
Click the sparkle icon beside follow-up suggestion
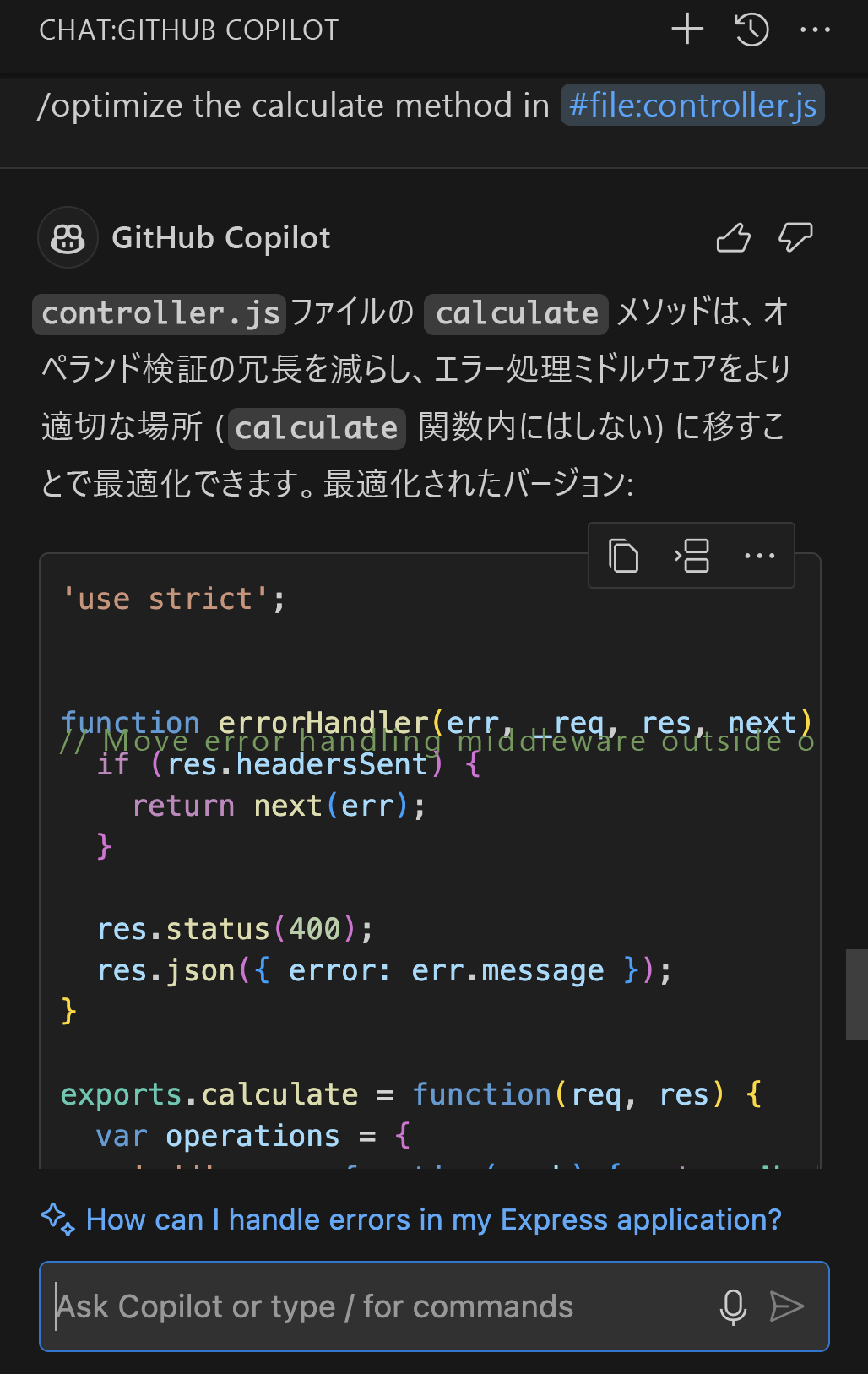pyautogui.click(x=57, y=1219)
